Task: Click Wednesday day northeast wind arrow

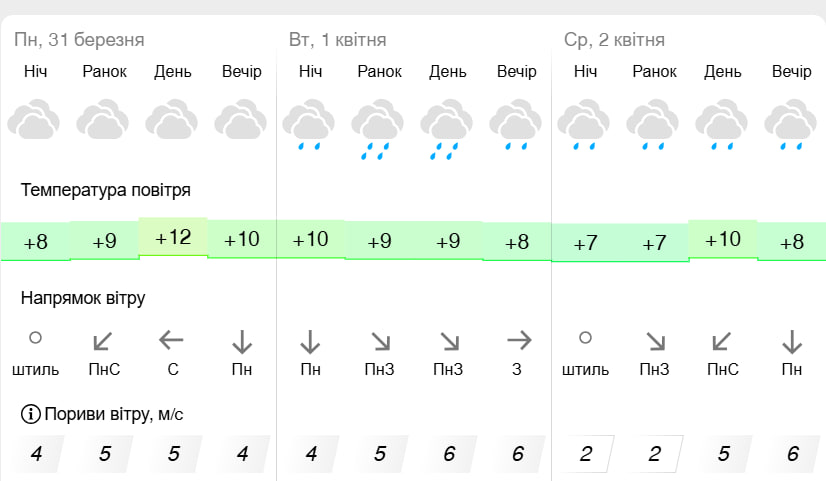Action: [x=721, y=341]
